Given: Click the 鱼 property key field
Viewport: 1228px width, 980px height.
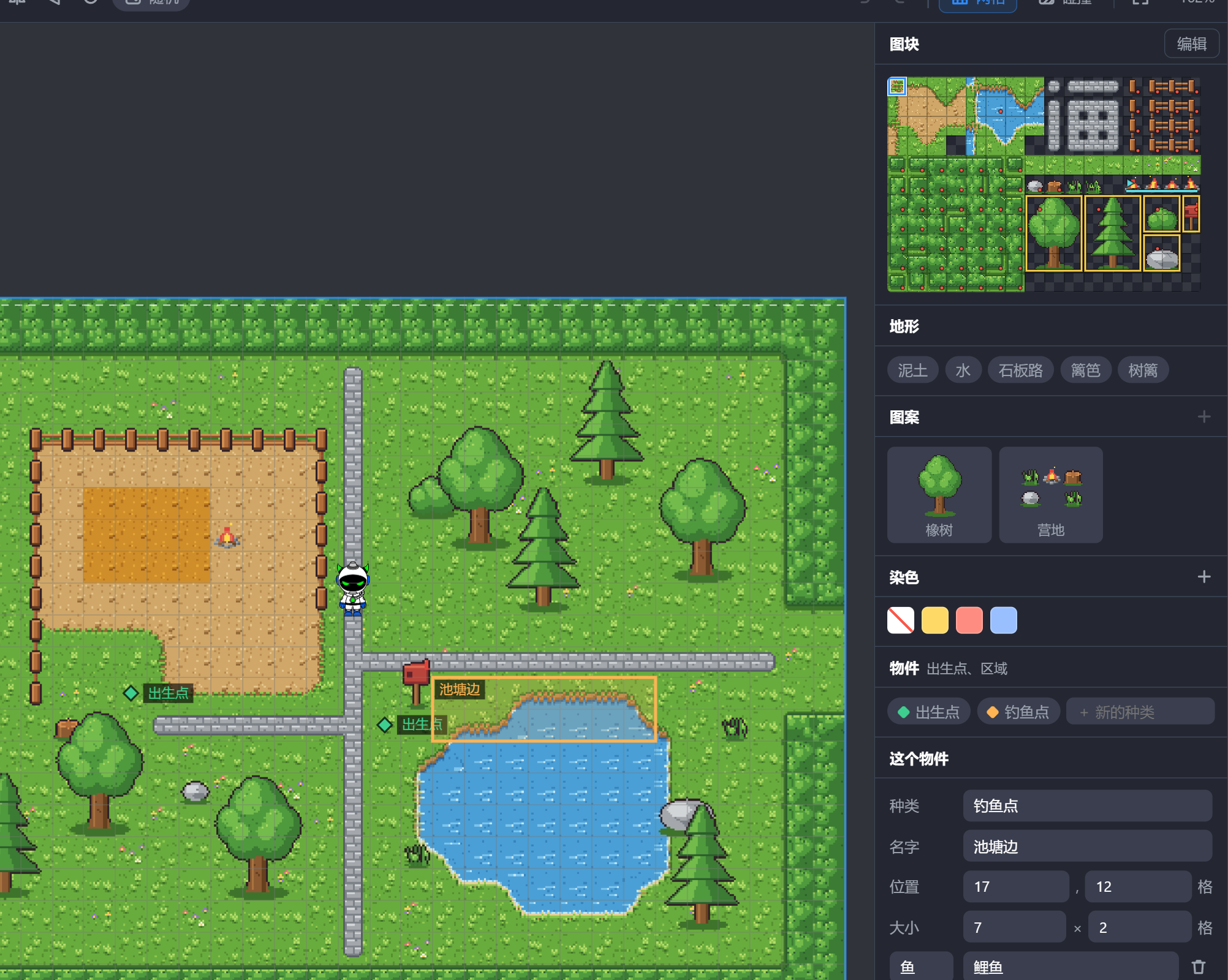Looking at the screenshot, I should [921, 967].
